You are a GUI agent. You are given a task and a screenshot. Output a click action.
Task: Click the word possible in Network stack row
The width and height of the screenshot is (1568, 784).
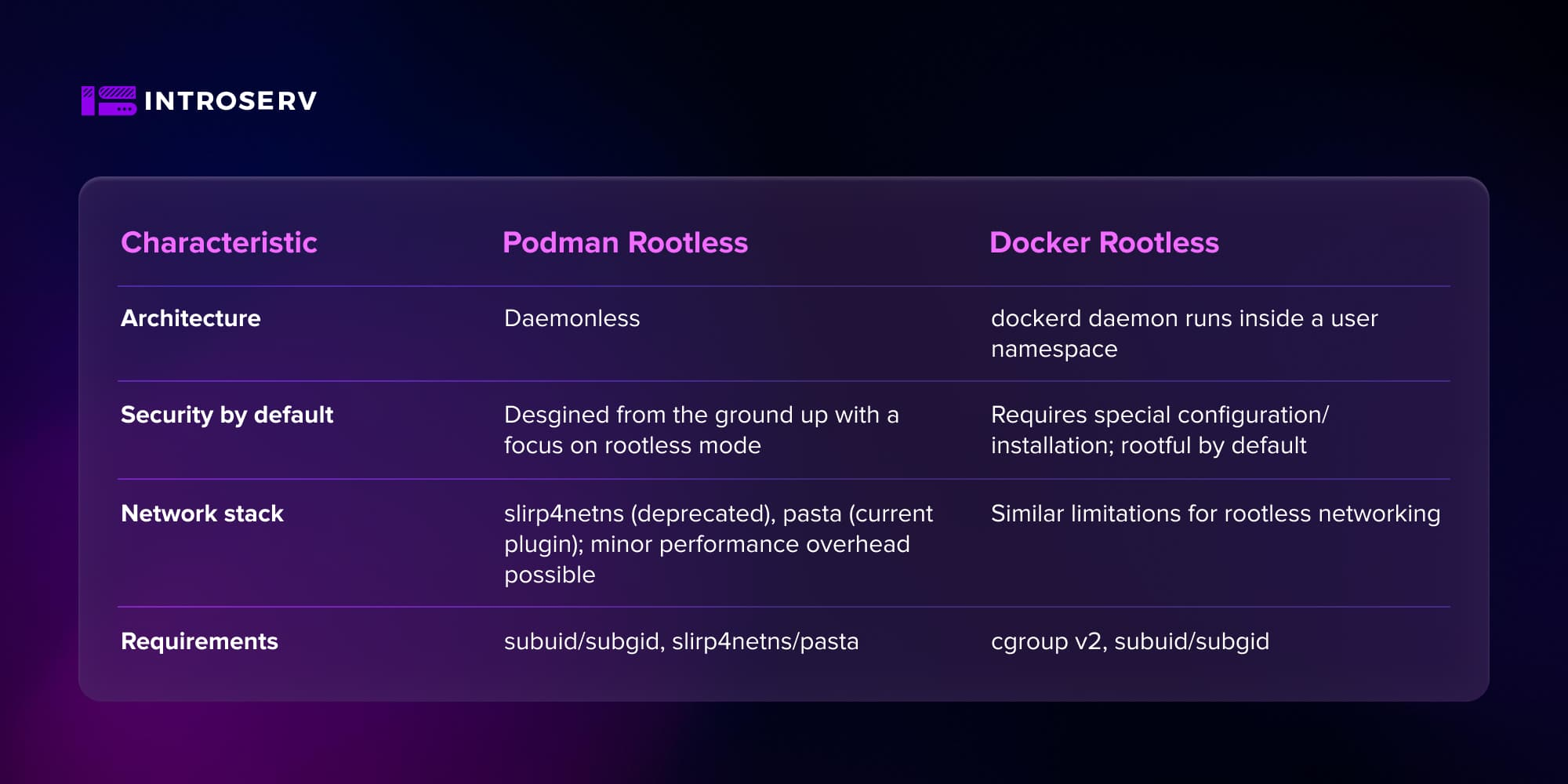[550, 575]
